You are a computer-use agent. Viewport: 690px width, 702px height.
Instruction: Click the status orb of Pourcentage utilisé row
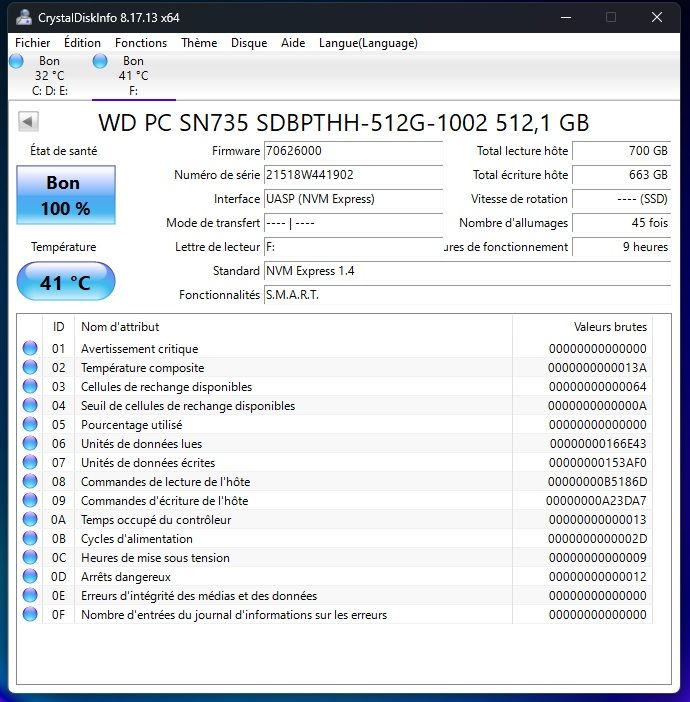[x=30, y=424]
